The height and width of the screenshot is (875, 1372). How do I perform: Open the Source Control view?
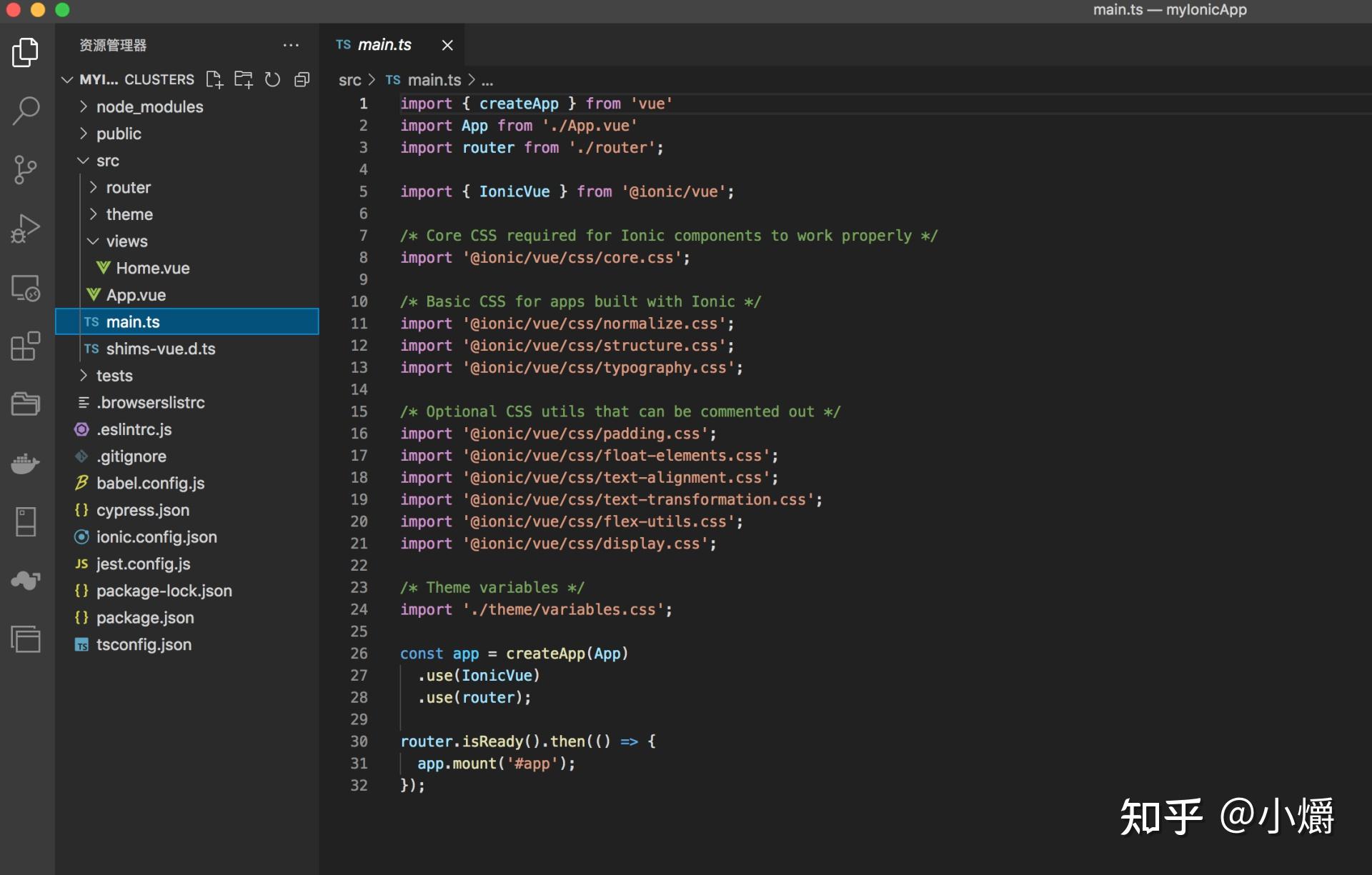point(26,169)
